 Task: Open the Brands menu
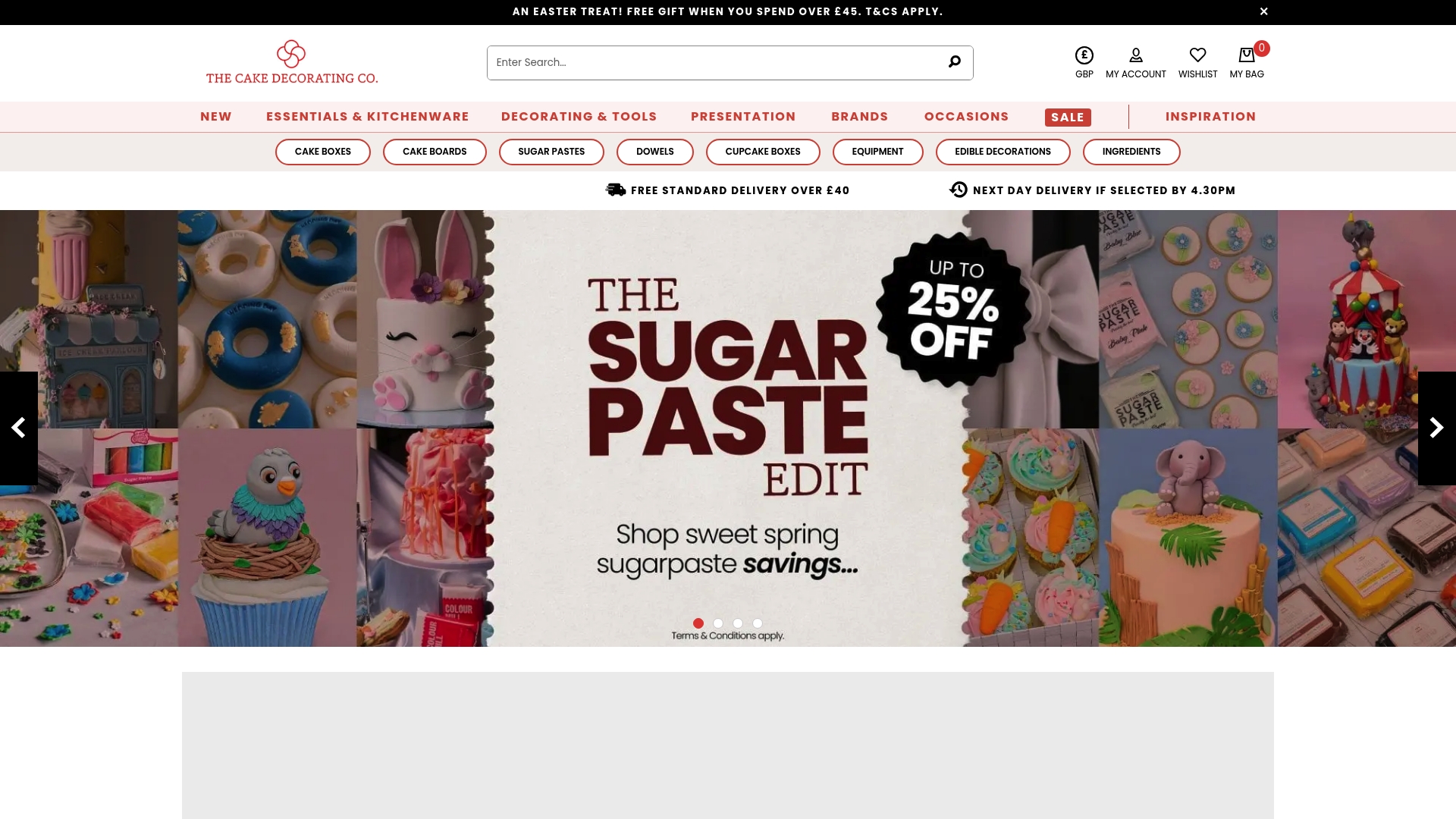point(859,117)
